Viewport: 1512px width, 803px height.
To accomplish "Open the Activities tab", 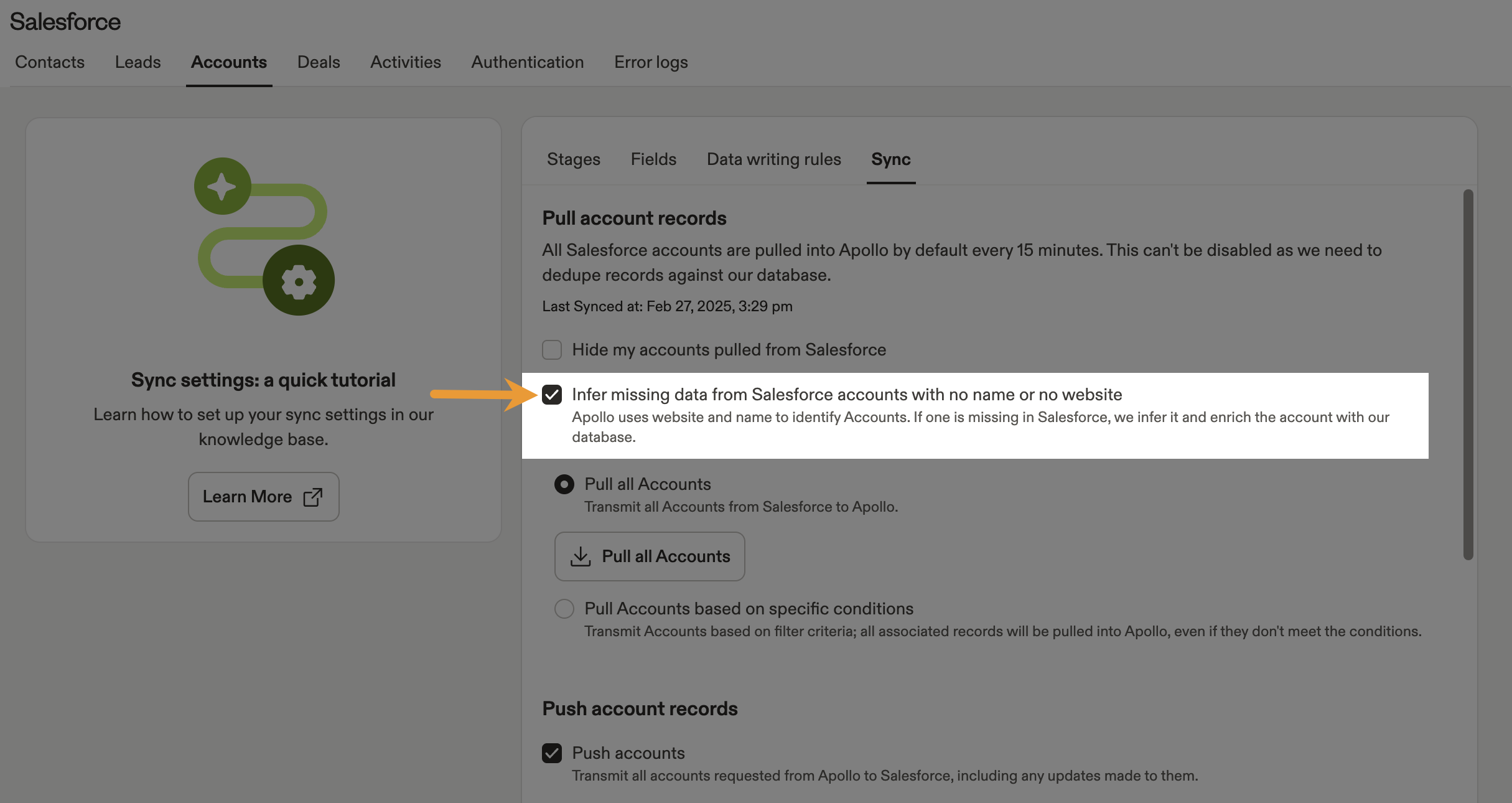I will [406, 62].
